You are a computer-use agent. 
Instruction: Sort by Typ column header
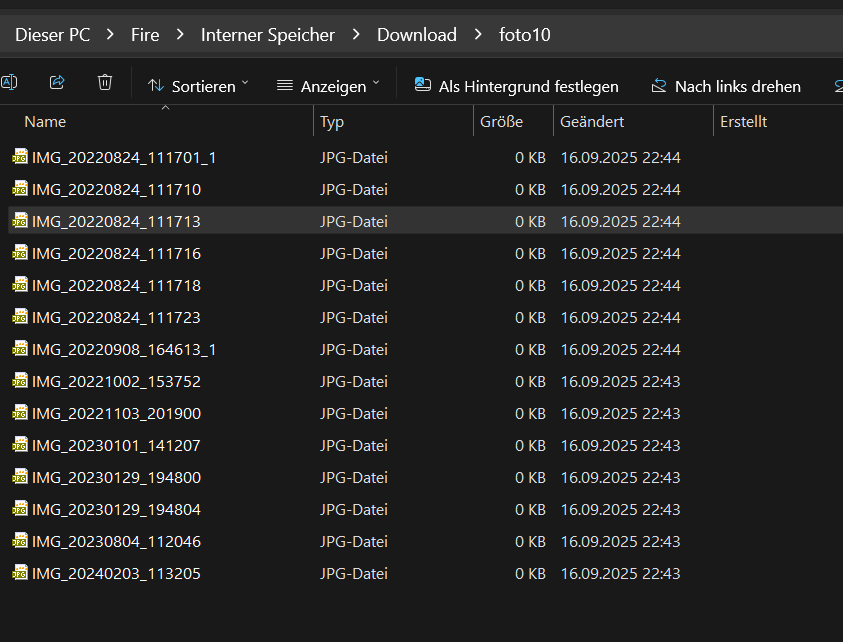click(332, 122)
